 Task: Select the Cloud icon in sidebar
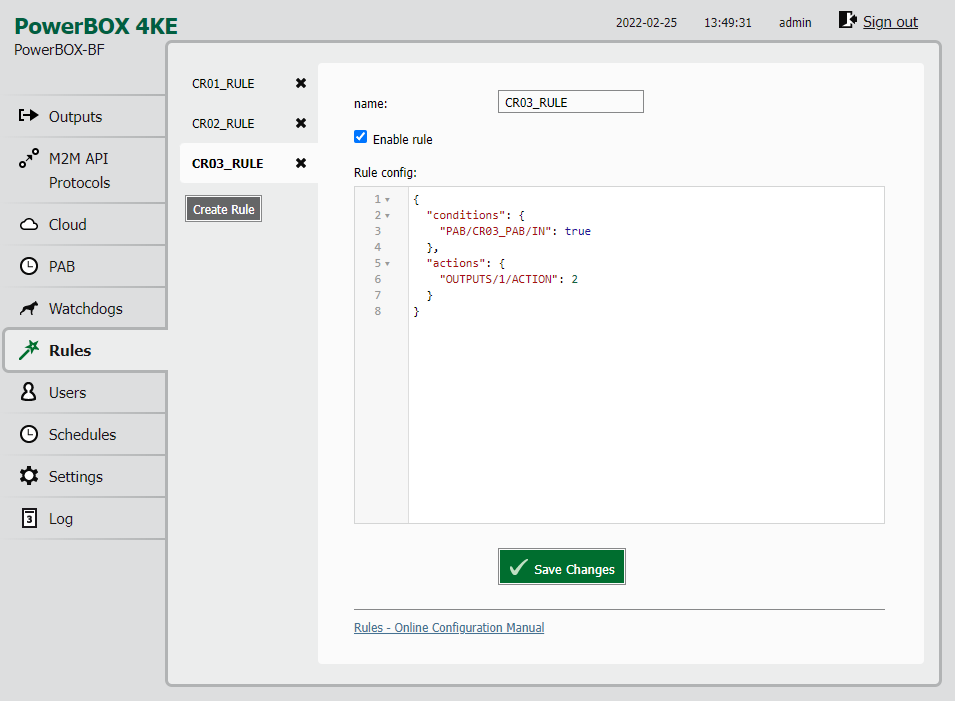coord(29,224)
